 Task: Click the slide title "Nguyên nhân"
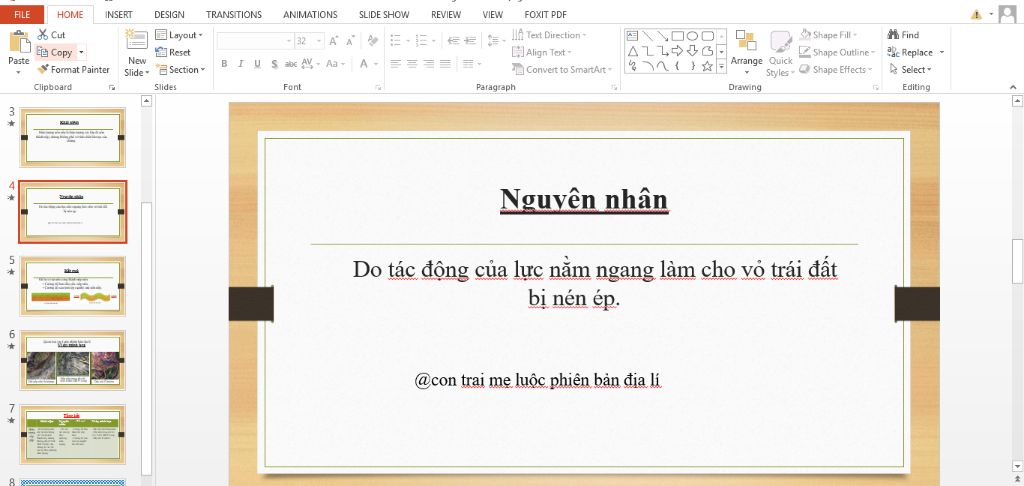[x=584, y=199]
